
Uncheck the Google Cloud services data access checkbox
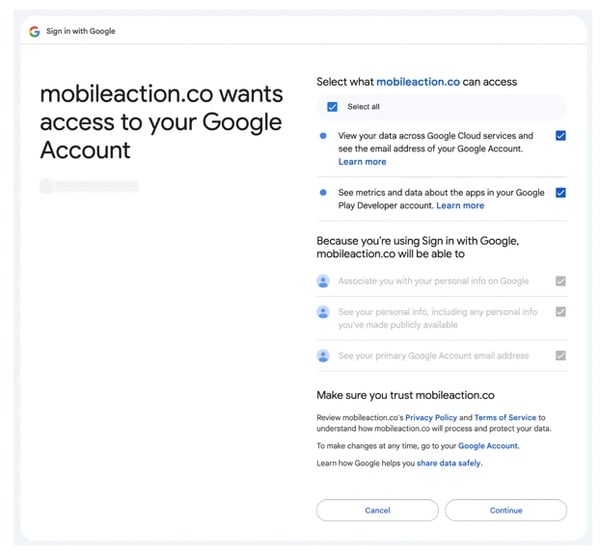coord(561,135)
